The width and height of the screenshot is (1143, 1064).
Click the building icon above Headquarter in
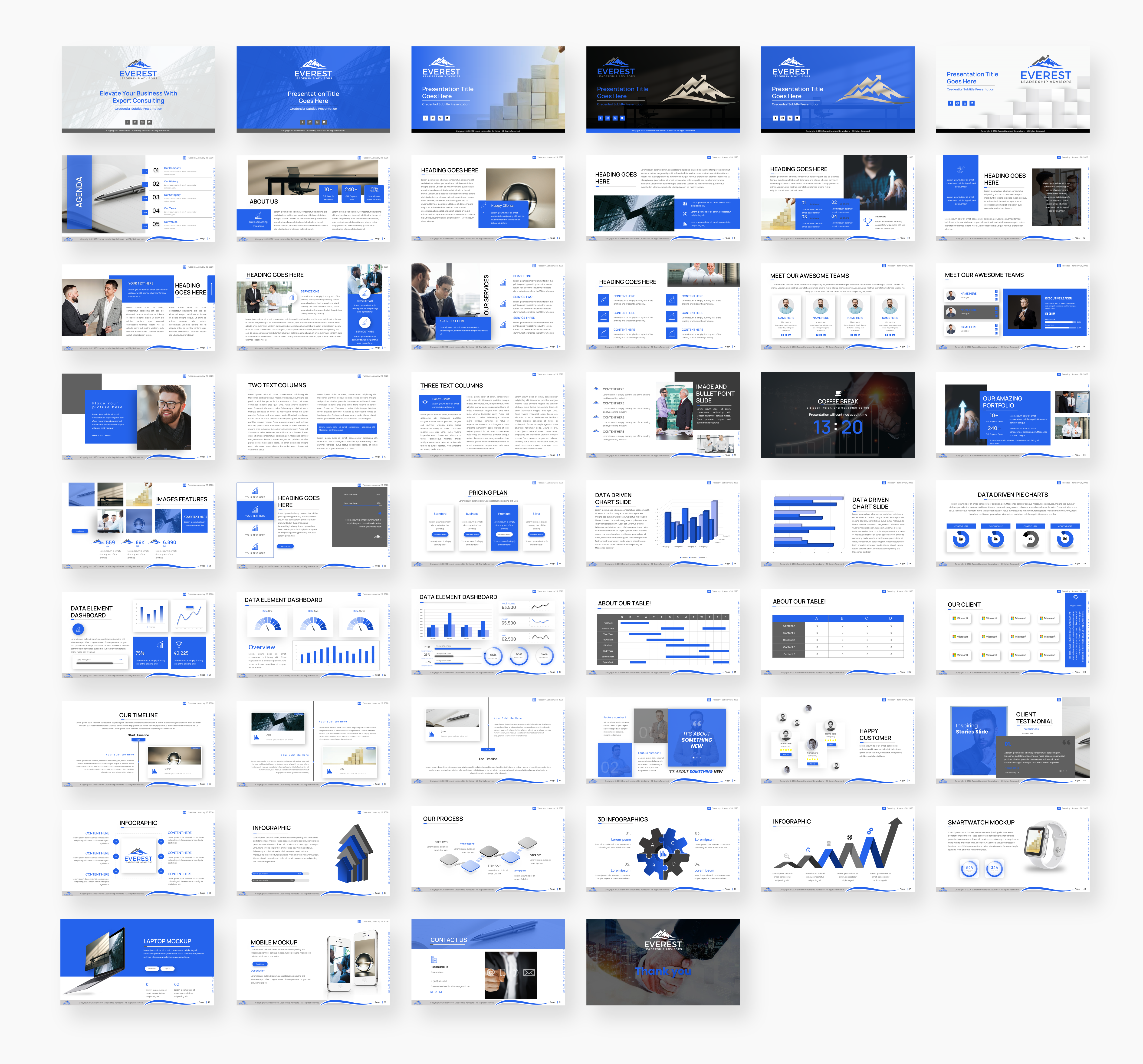434,960
